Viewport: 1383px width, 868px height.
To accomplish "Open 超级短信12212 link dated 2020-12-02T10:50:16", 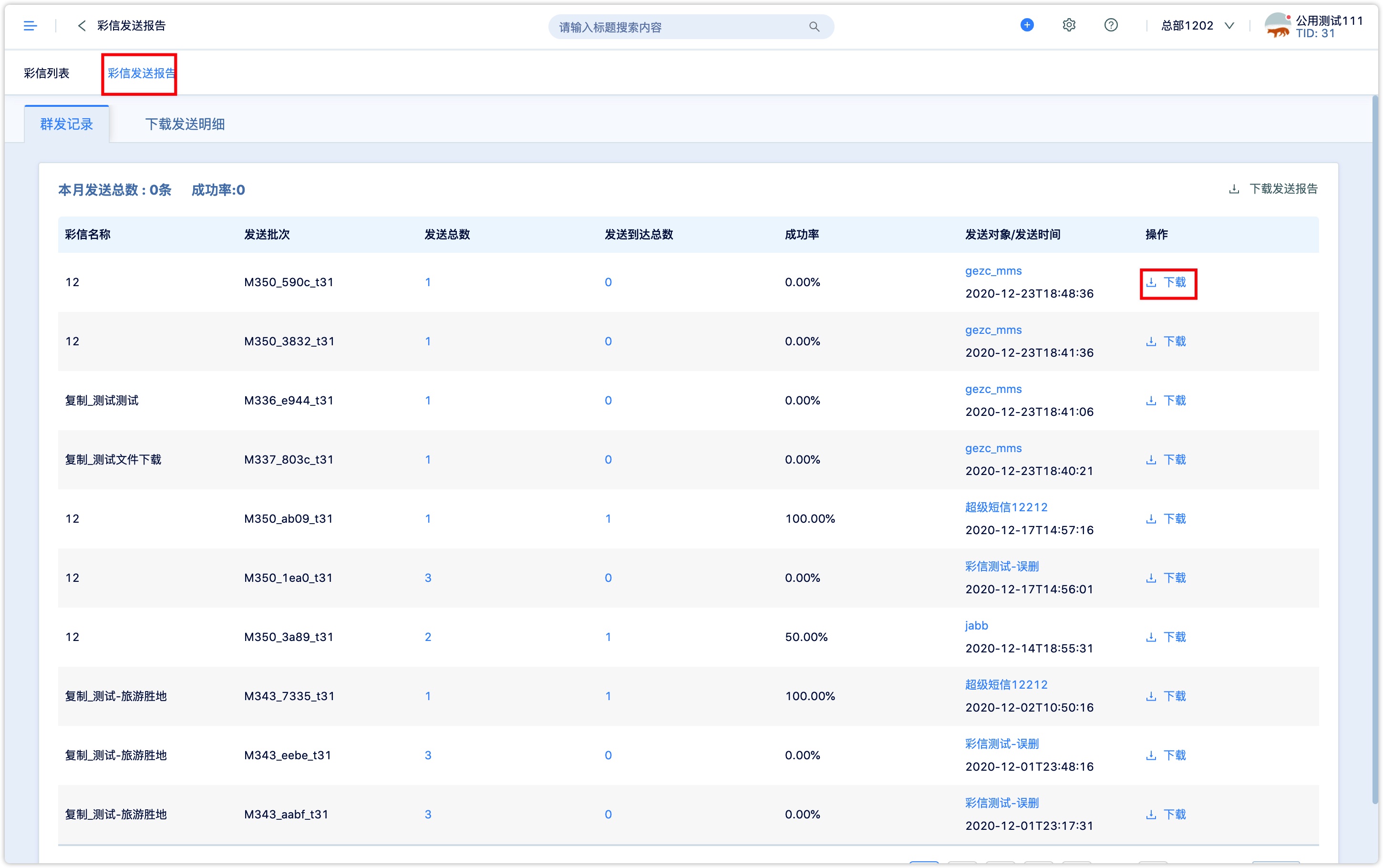I will coord(1007,685).
